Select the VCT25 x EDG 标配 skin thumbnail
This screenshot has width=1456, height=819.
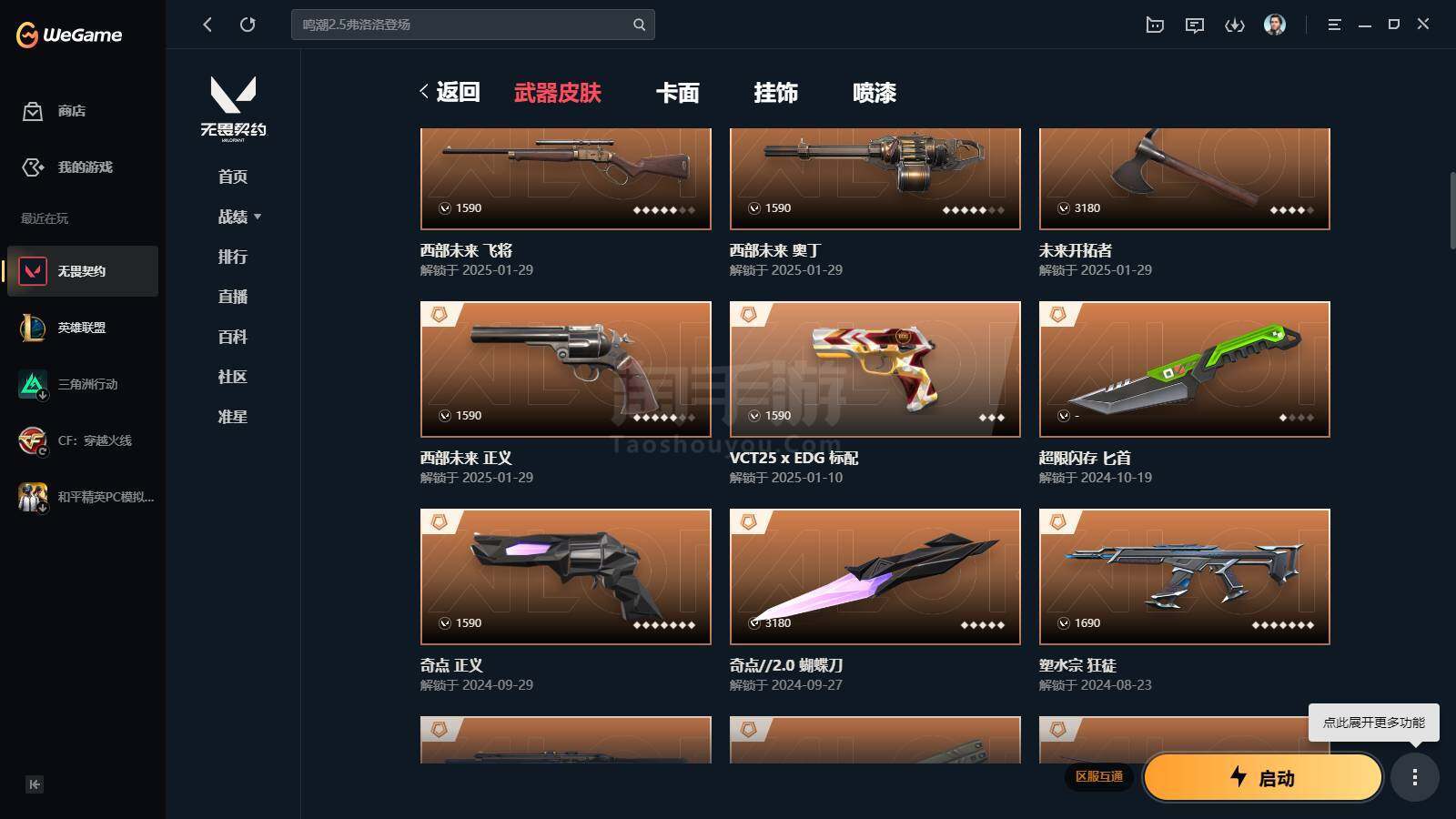pos(875,369)
